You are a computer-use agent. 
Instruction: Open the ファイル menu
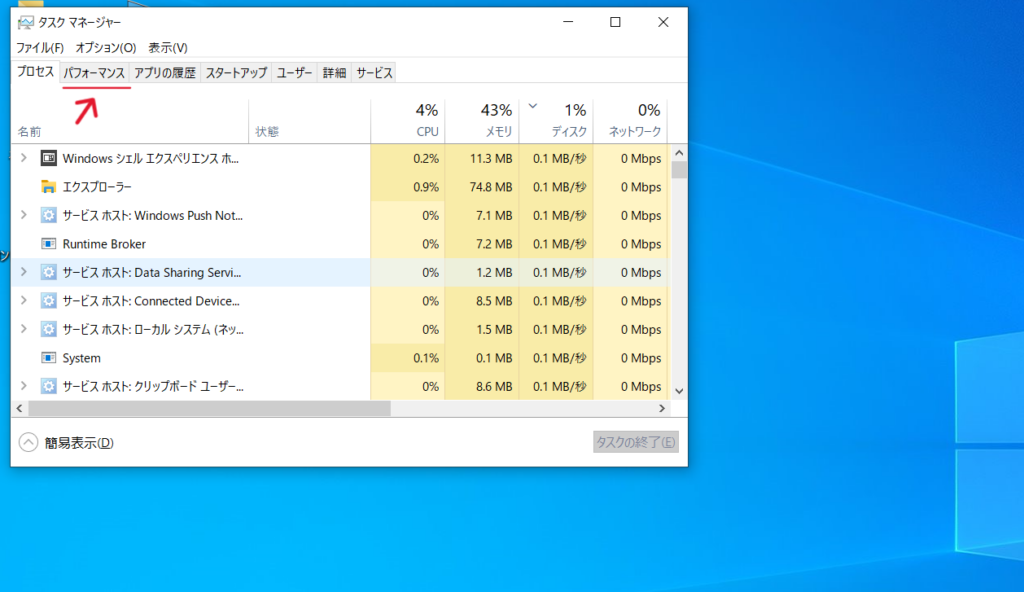coord(40,48)
